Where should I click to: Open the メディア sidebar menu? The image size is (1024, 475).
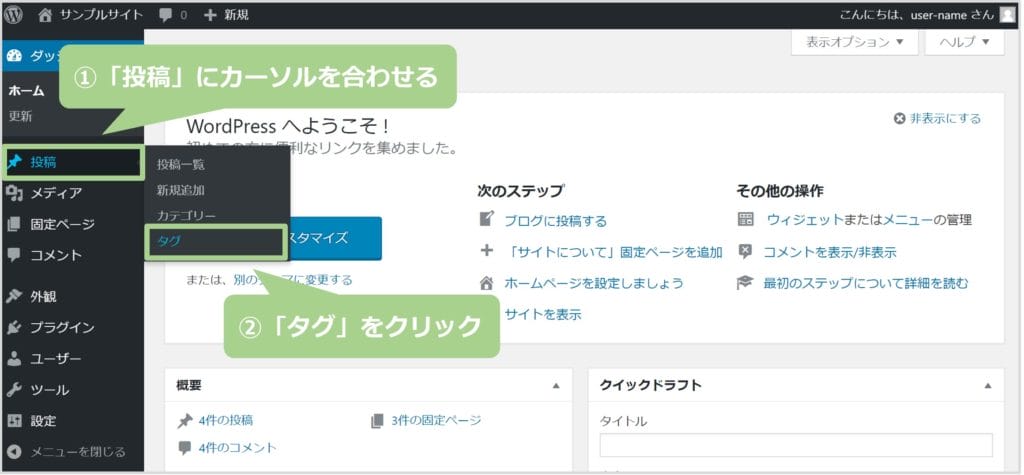click(x=72, y=193)
